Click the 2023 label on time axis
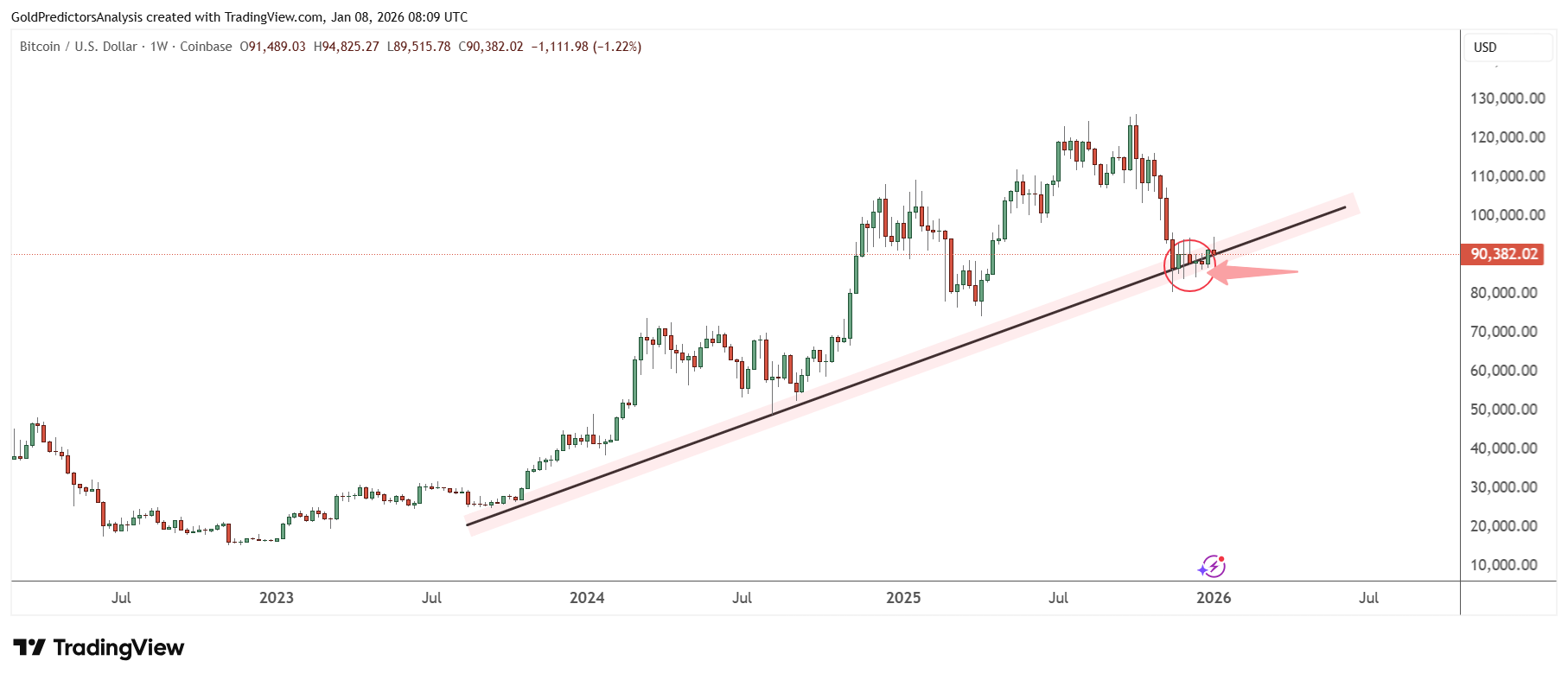Screen dimensions: 1568x680 click(x=277, y=598)
